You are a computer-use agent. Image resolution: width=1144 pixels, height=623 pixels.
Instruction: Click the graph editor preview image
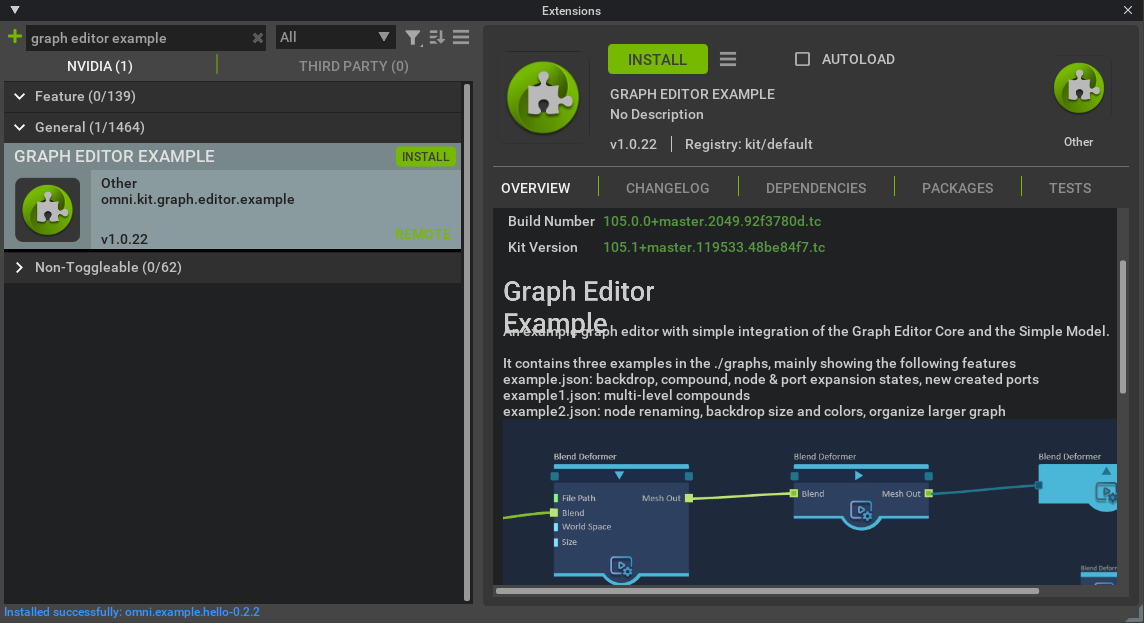810,502
